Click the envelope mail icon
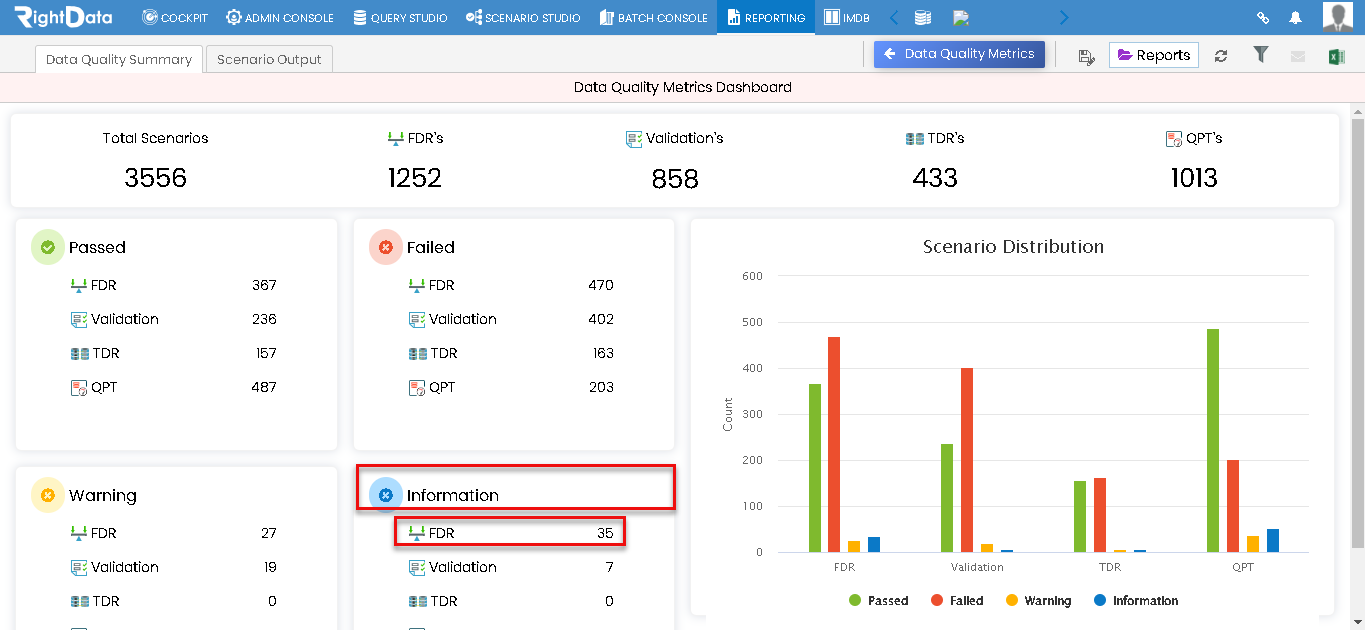Screen dimensions: 1365x630 pyautogui.click(x=1298, y=56)
